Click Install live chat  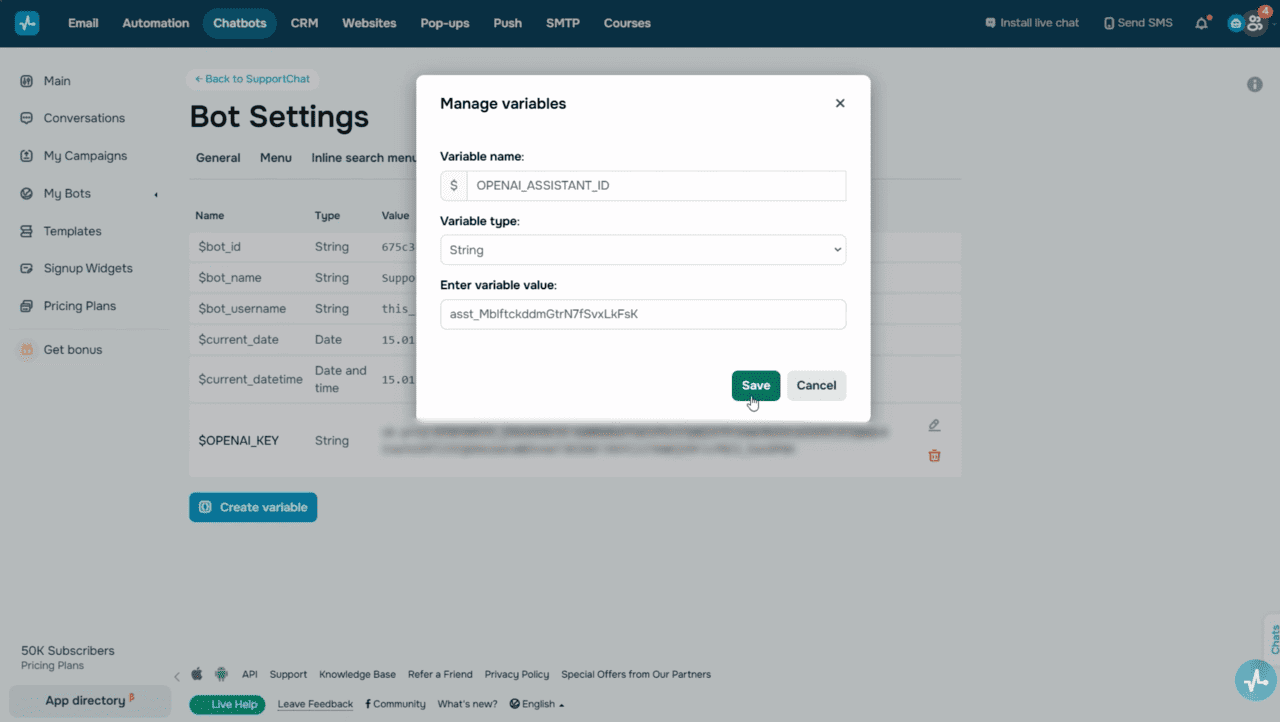click(1032, 23)
